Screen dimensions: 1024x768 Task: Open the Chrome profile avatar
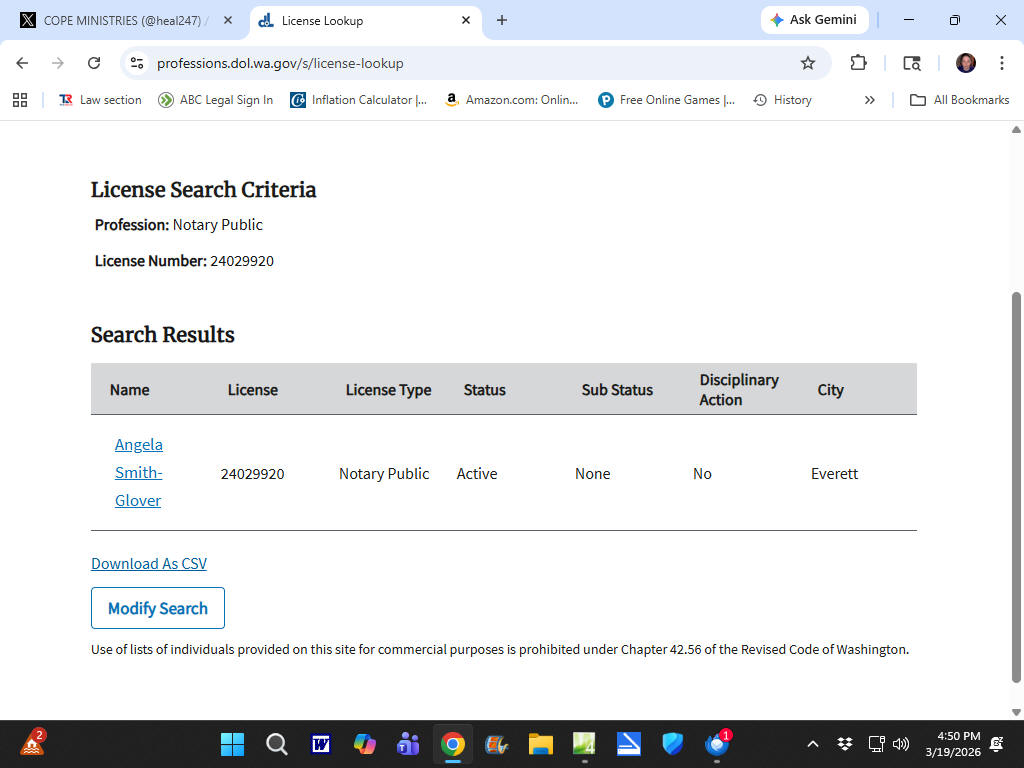[x=965, y=63]
